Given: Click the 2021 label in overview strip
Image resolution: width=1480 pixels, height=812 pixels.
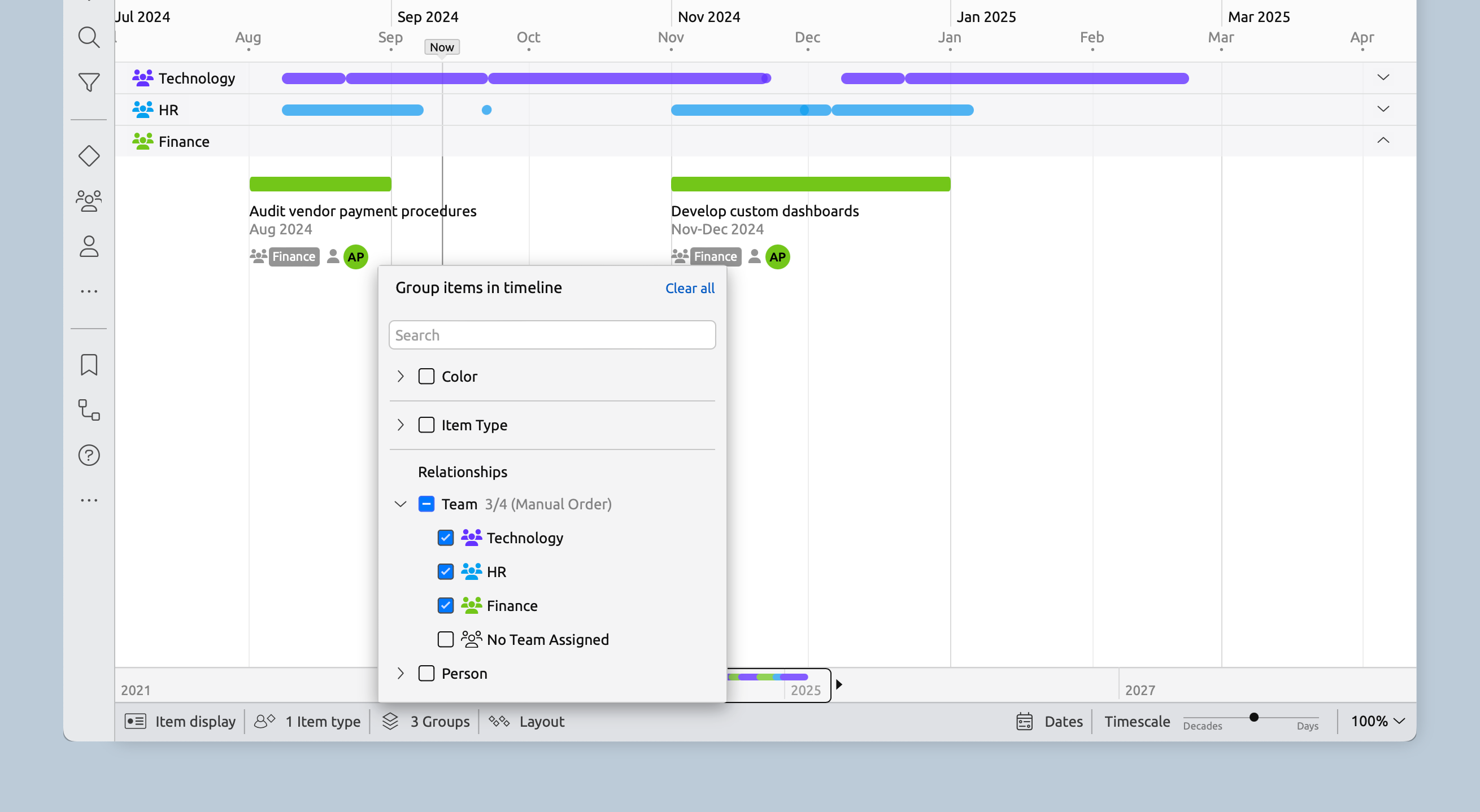Looking at the screenshot, I should [136, 690].
